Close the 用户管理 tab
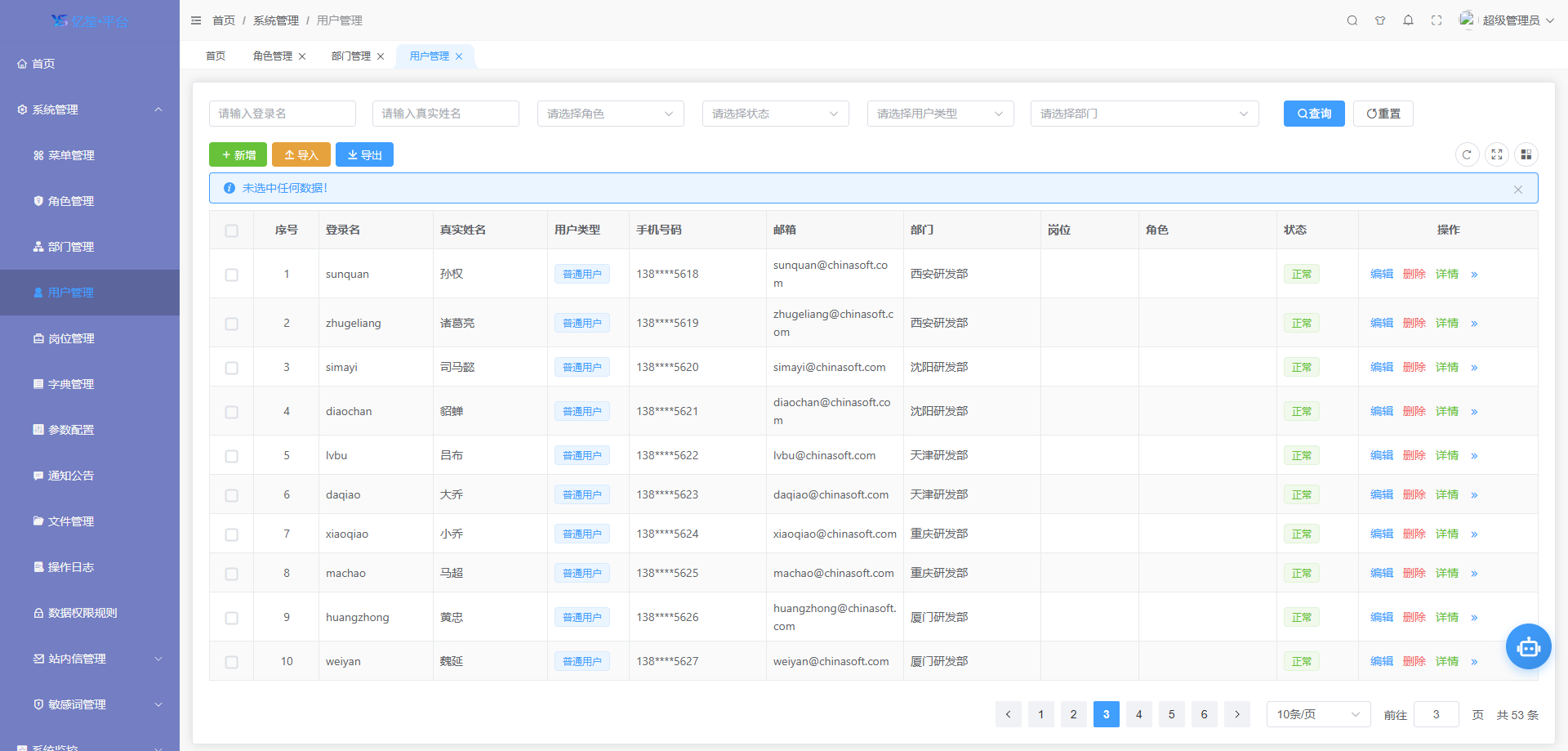 click(459, 56)
